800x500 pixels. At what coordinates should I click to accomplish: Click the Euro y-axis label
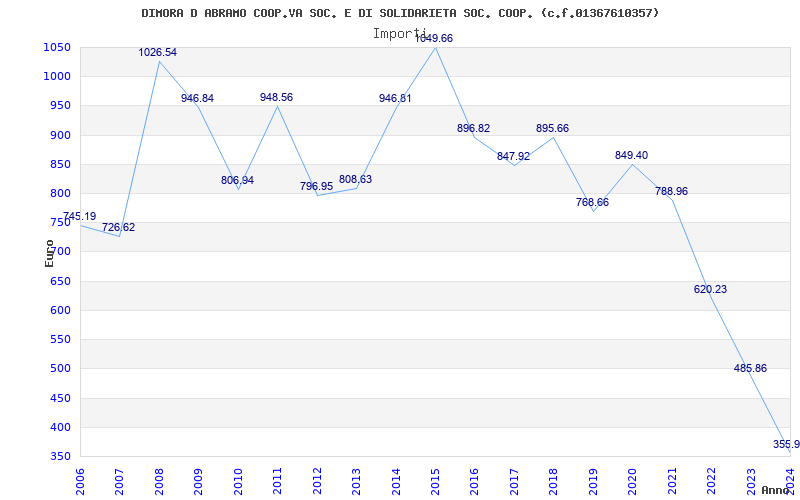[49, 253]
